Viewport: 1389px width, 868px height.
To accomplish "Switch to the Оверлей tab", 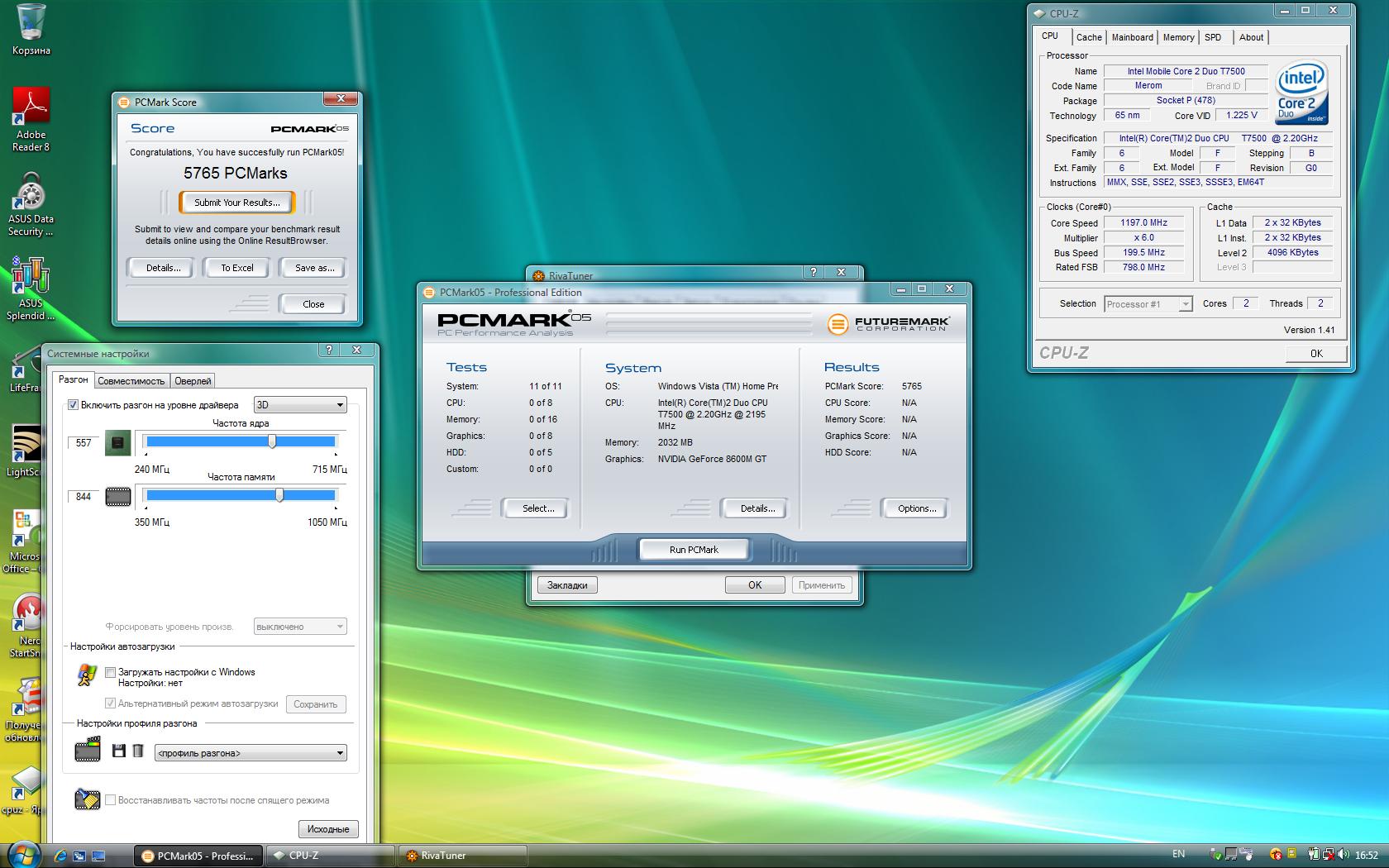I will [x=193, y=381].
